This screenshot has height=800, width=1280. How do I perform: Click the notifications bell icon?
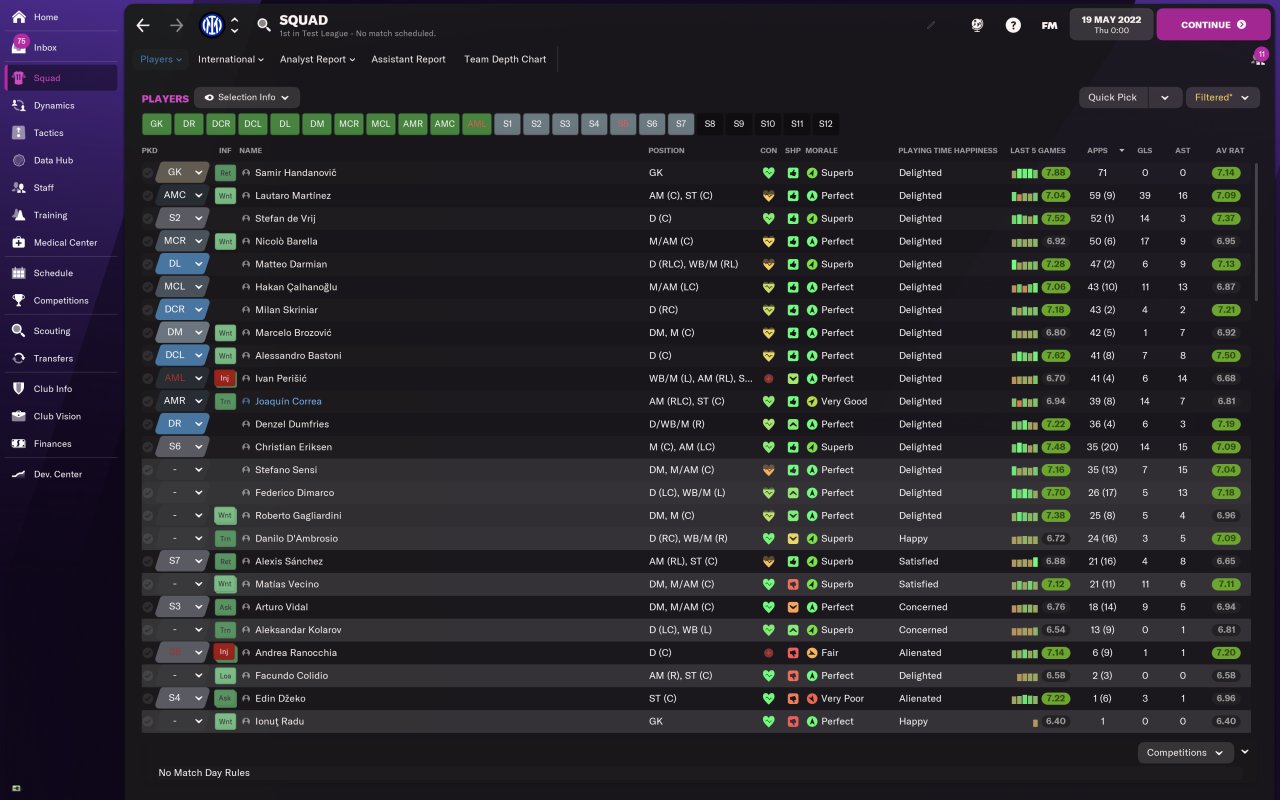pos(1258,59)
